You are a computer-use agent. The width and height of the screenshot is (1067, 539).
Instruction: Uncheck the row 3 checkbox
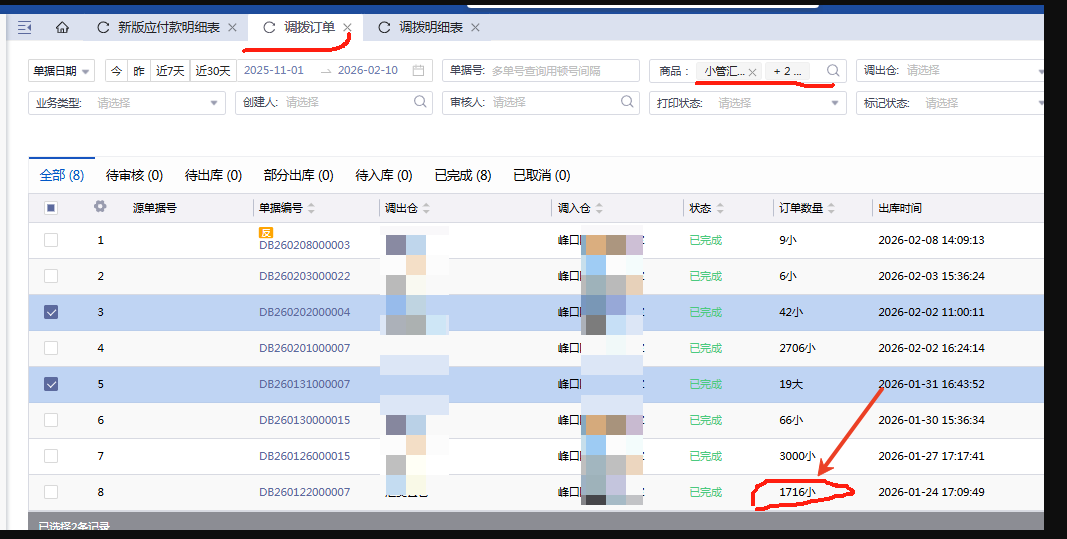pos(51,312)
